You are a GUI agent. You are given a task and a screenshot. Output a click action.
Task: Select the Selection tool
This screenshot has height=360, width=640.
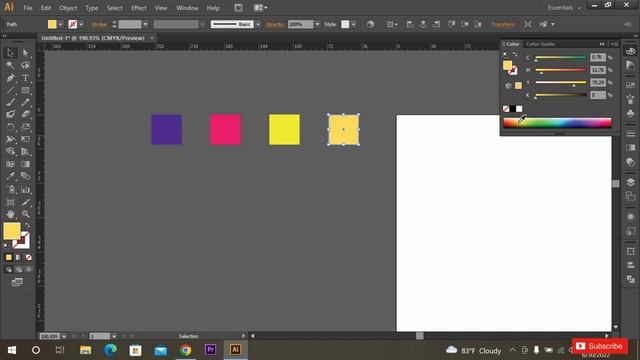click(x=11, y=53)
